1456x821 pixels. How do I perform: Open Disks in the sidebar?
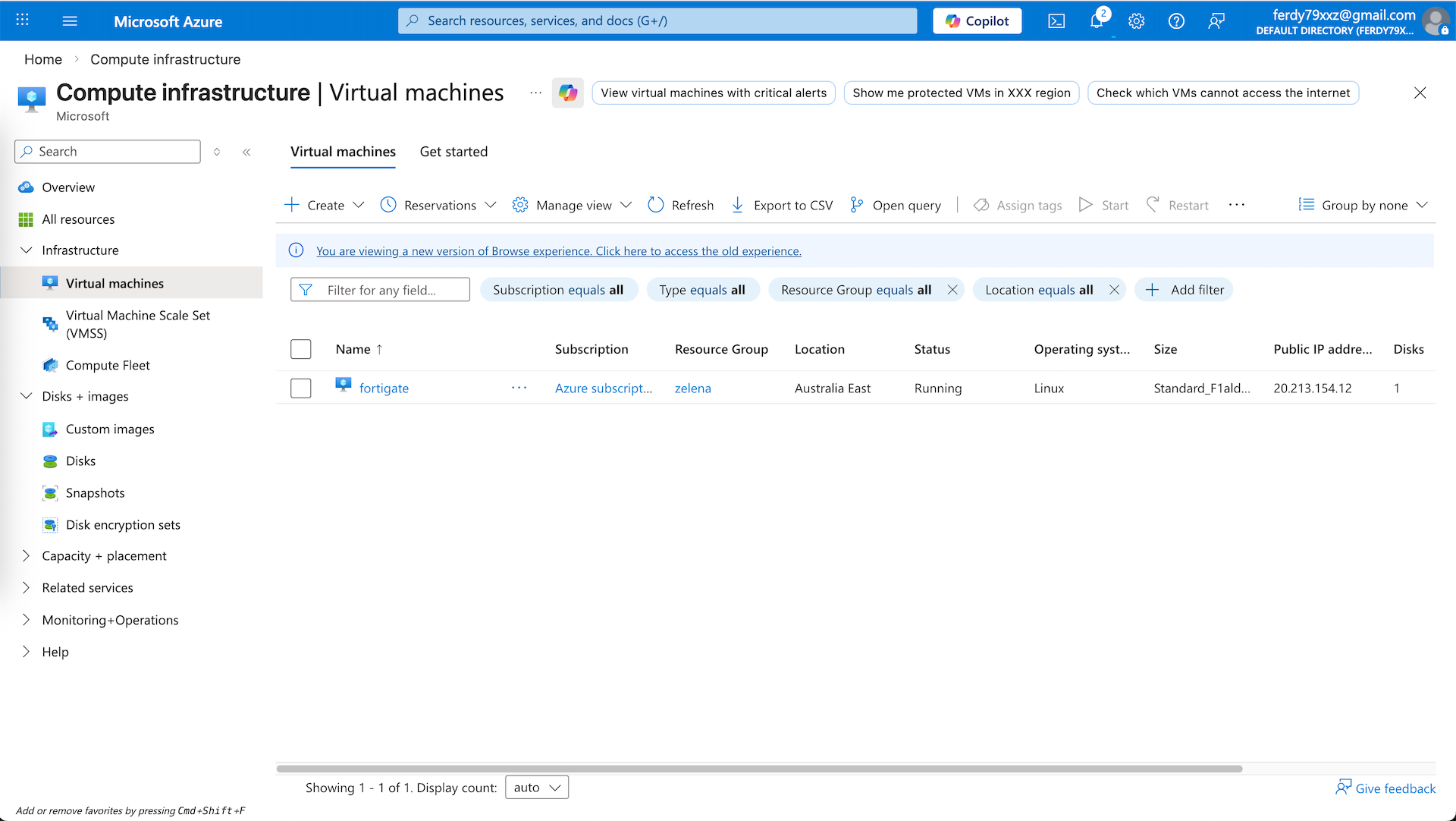click(80, 461)
